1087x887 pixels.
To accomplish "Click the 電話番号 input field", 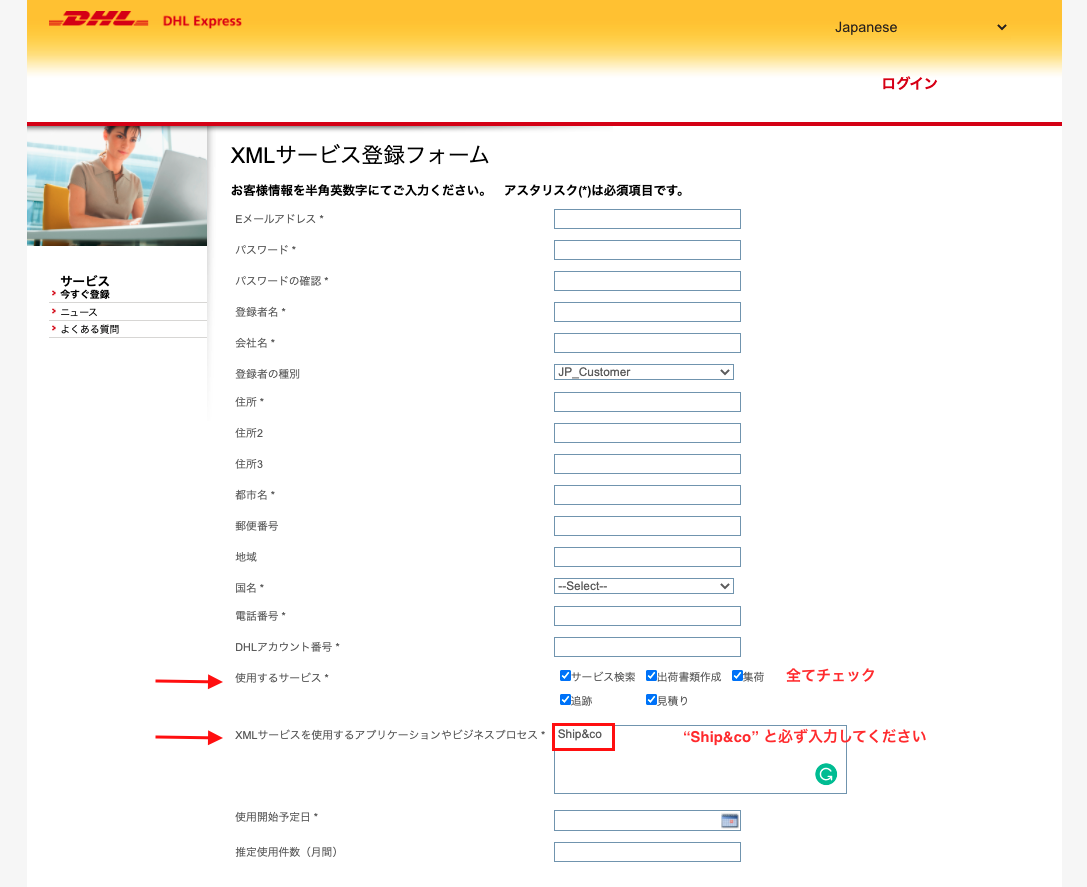I will 647,616.
